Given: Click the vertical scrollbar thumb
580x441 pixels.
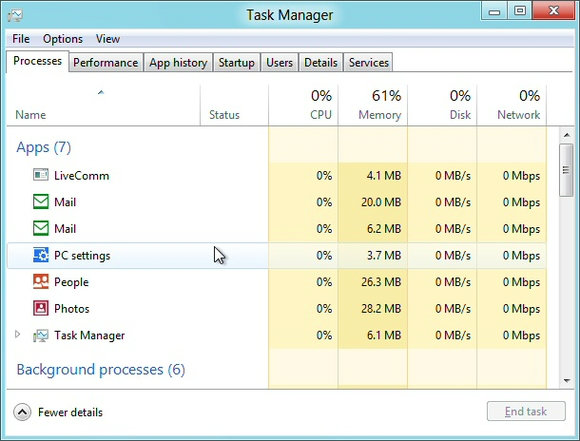Looking at the screenshot, I should [566, 170].
